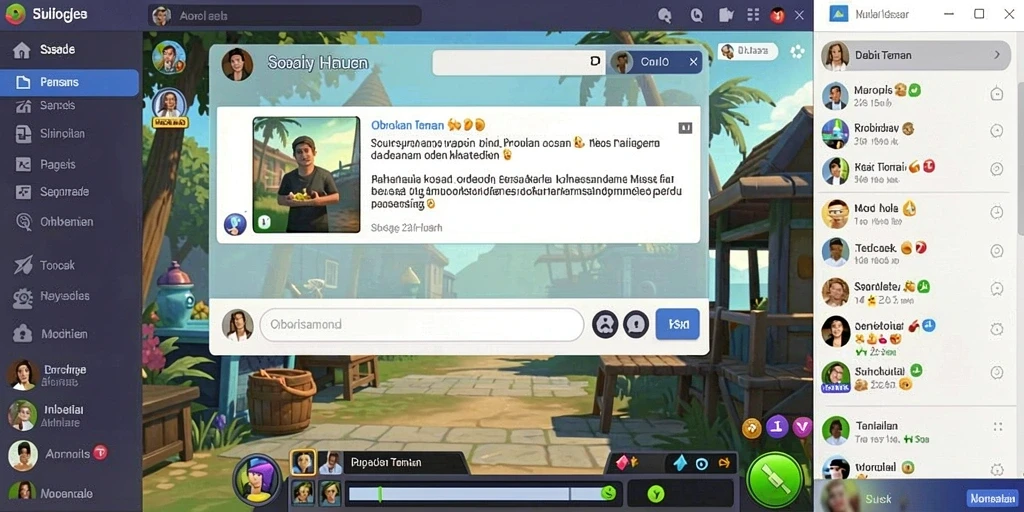Open the post photo thumbnail
The width and height of the screenshot is (1024, 512).
306,175
